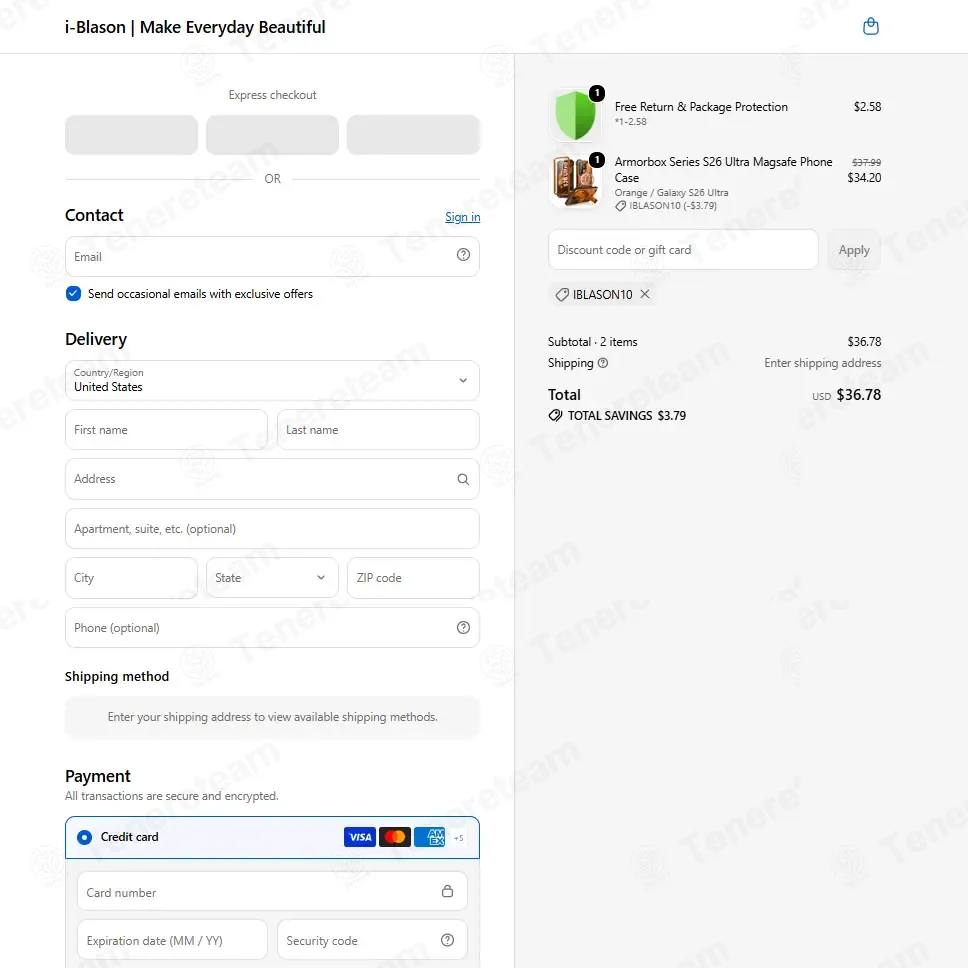Viewport: 968px width, 968px height.
Task: Click the green shield package protection thumbnail
Action: 575,114
